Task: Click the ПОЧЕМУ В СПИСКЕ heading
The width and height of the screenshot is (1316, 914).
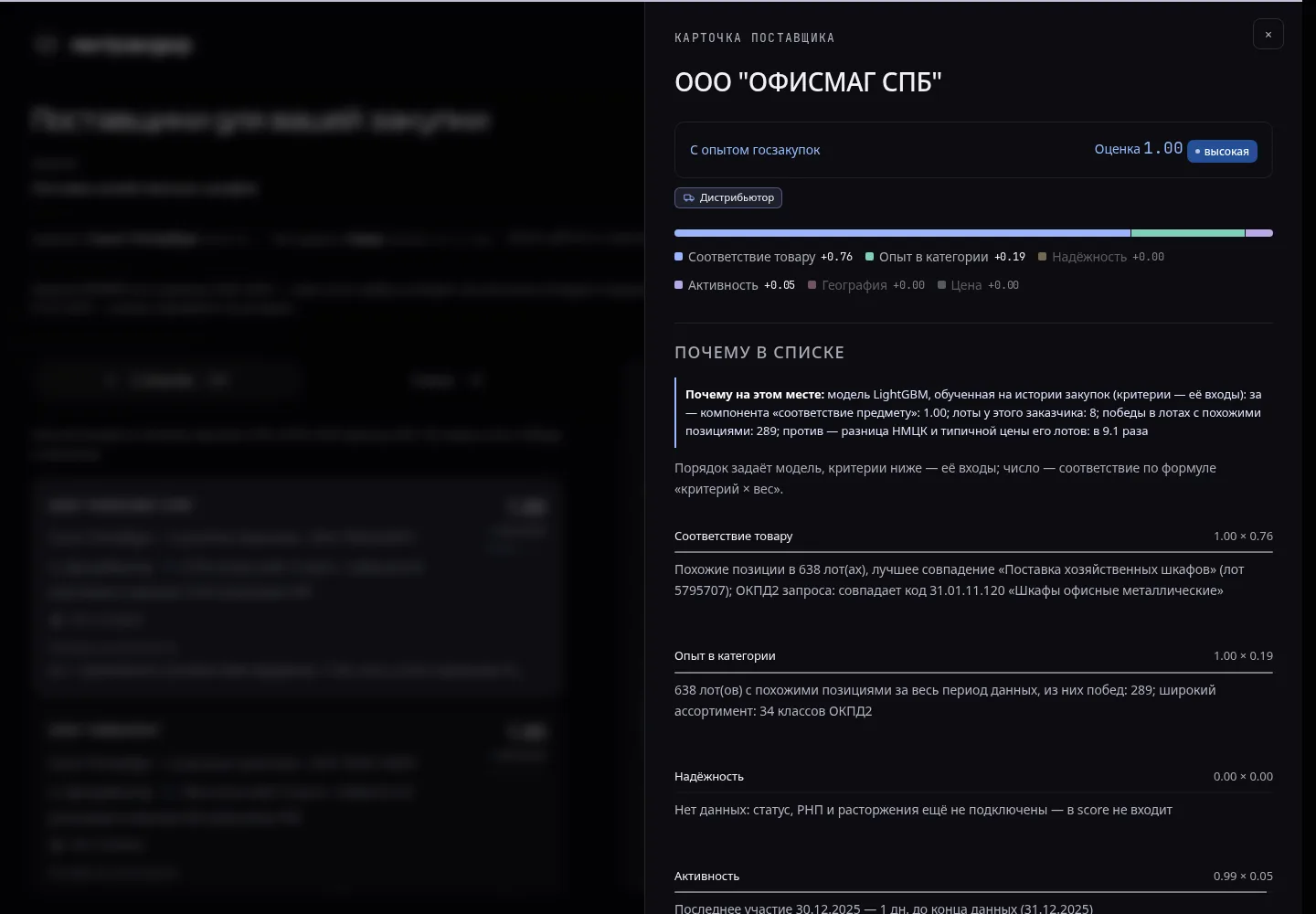Action: pyautogui.click(x=759, y=353)
